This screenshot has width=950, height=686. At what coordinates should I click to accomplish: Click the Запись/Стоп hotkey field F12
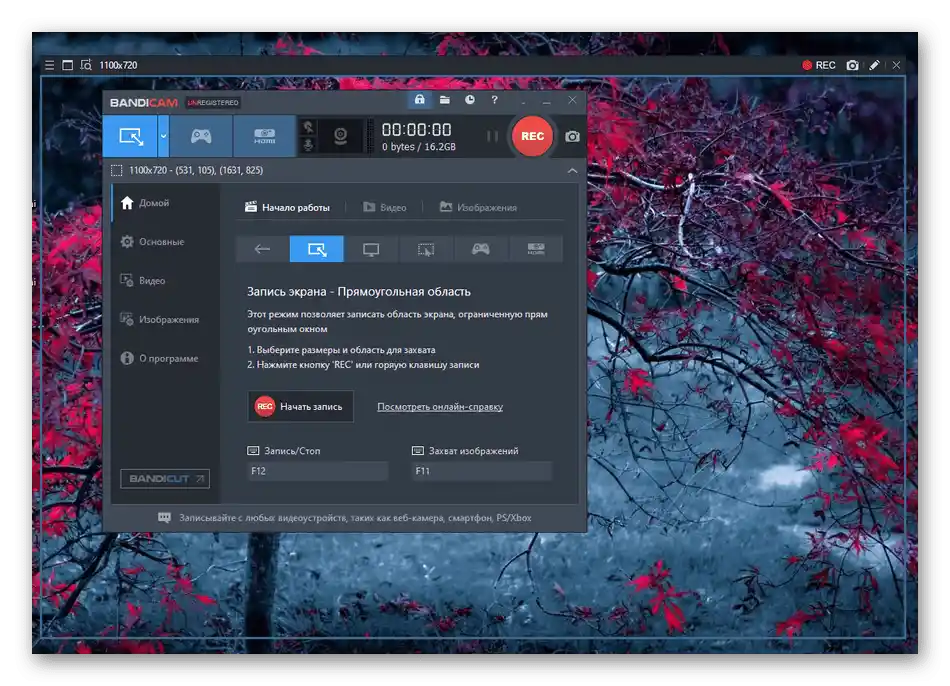tap(317, 471)
